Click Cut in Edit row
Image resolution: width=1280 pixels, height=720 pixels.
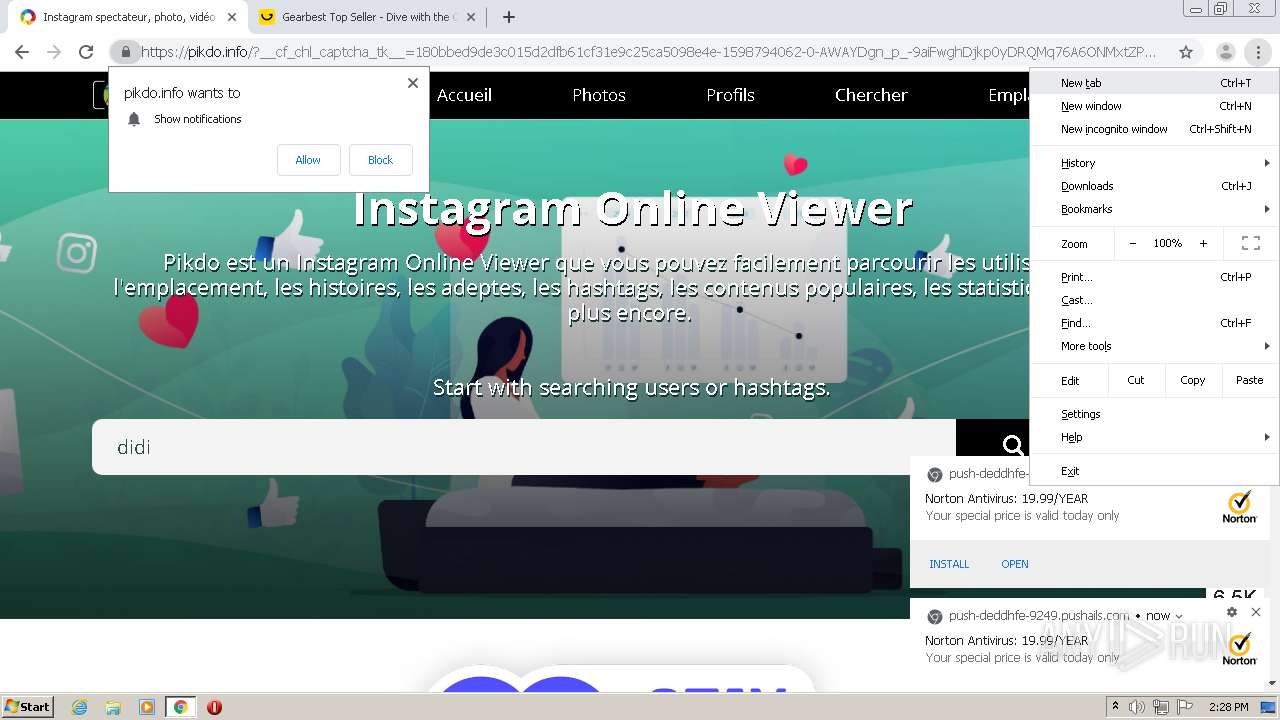point(1135,380)
